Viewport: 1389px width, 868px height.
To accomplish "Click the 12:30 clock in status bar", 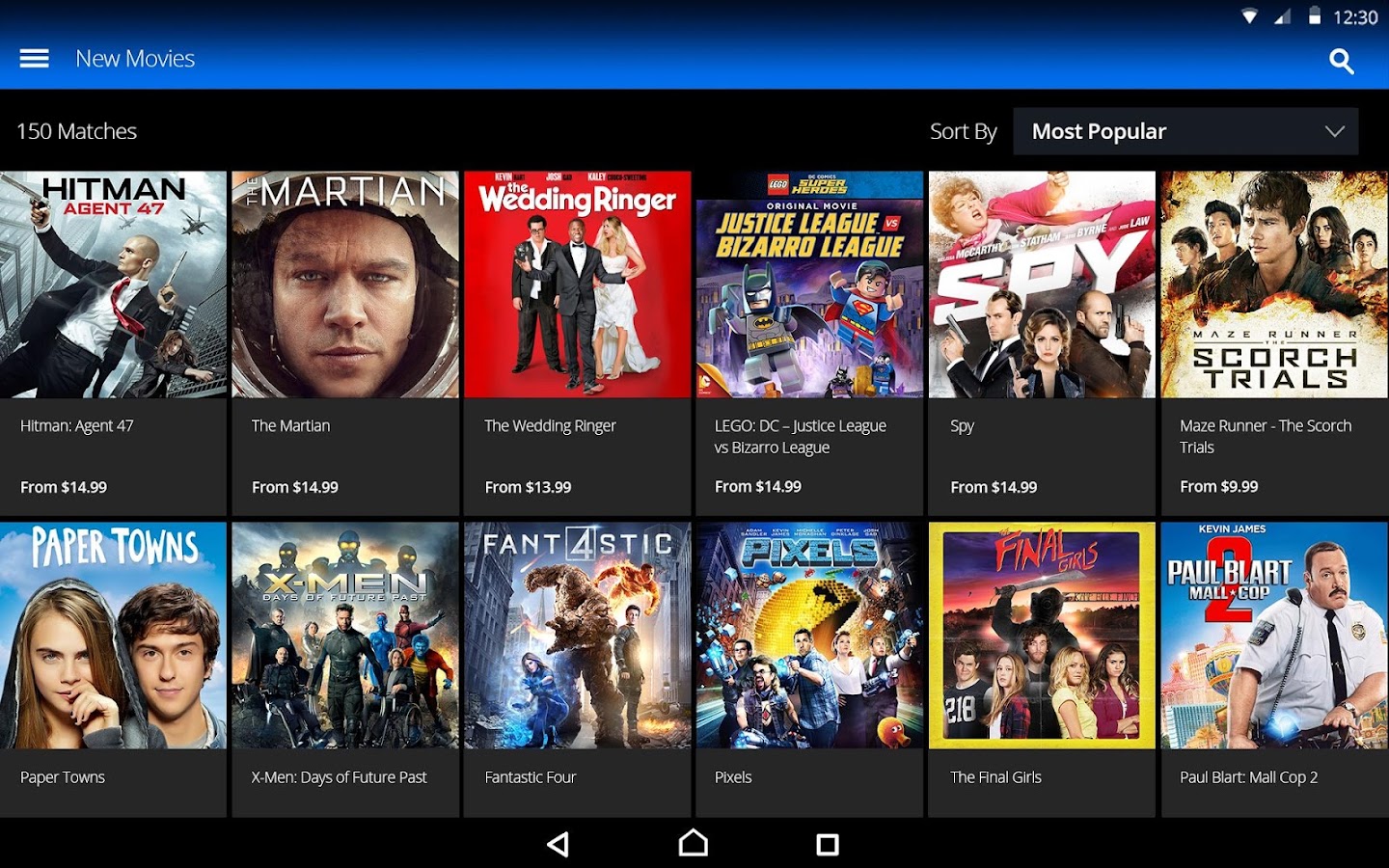I will [x=1355, y=17].
